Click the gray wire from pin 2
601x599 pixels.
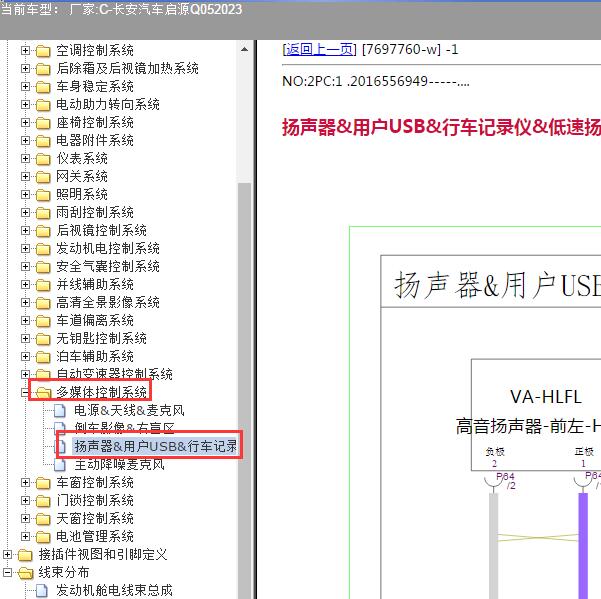click(494, 546)
